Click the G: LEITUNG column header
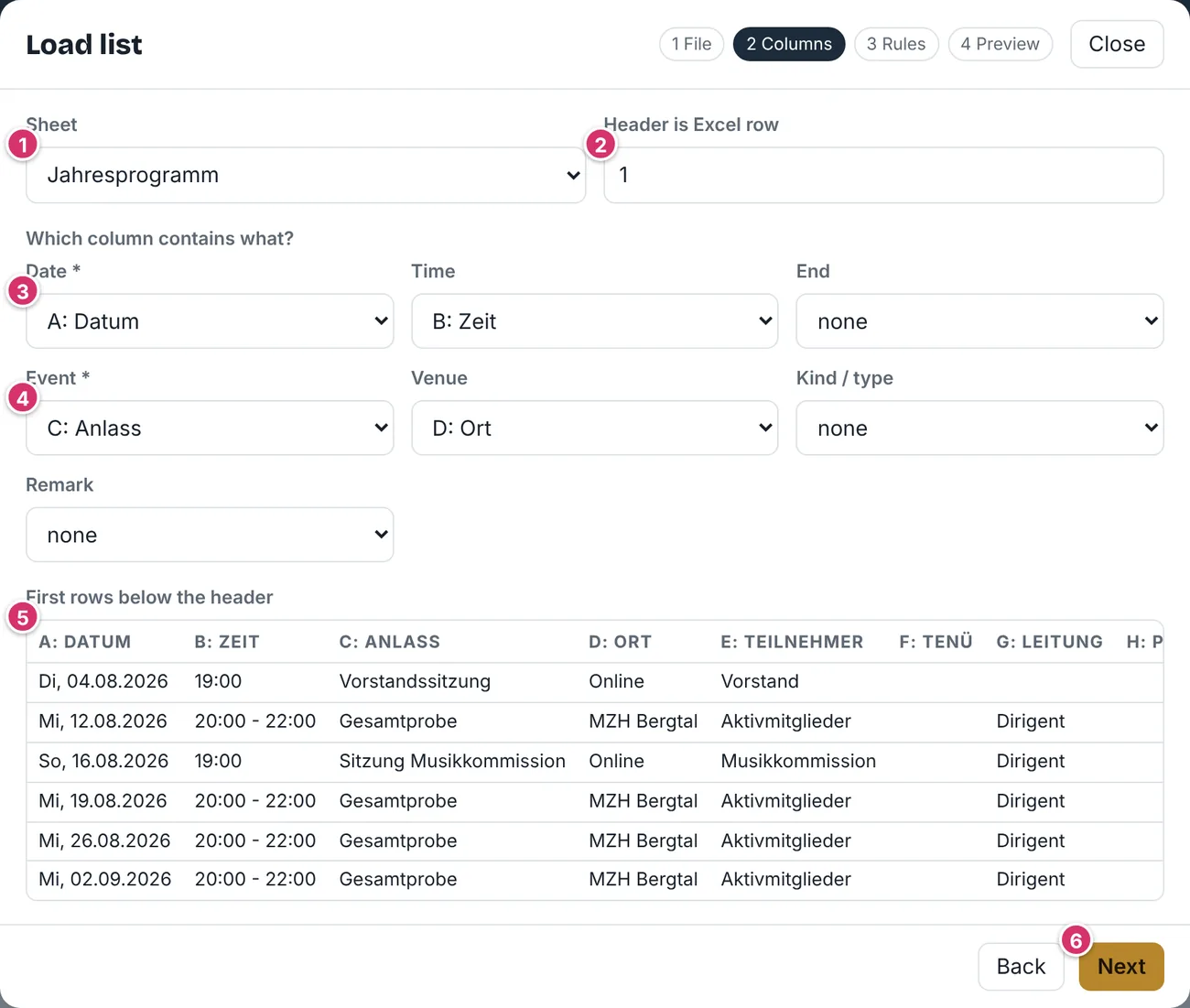Image resolution: width=1190 pixels, height=1008 pixels. click(1049, 642)
